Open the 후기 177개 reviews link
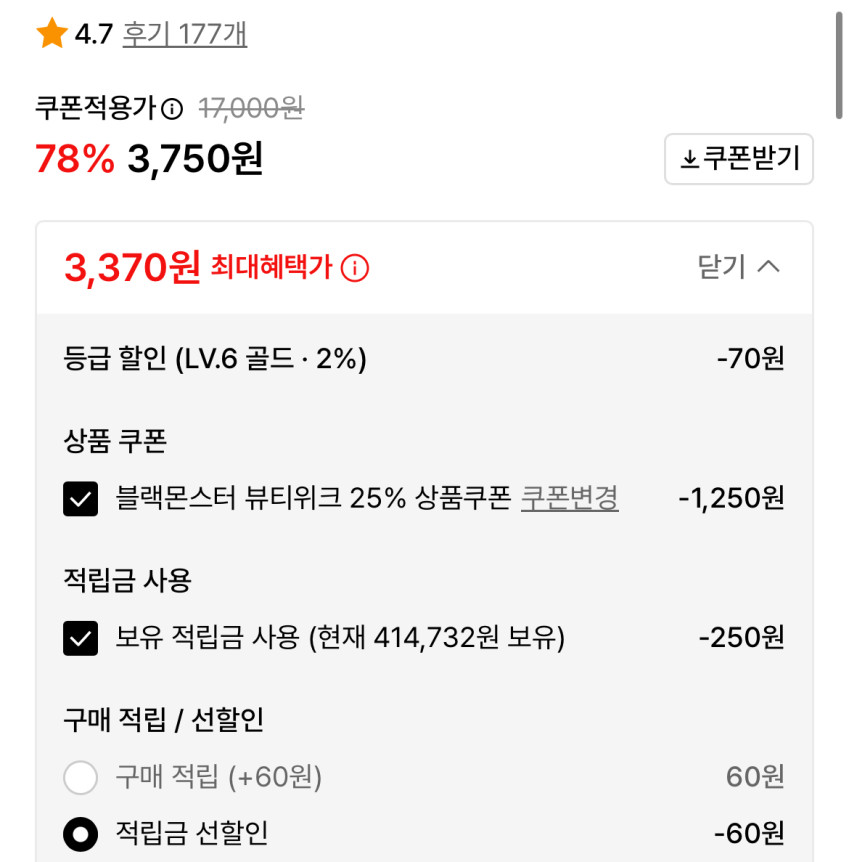This screenshot has height=862, width=849. coord(184,35)
